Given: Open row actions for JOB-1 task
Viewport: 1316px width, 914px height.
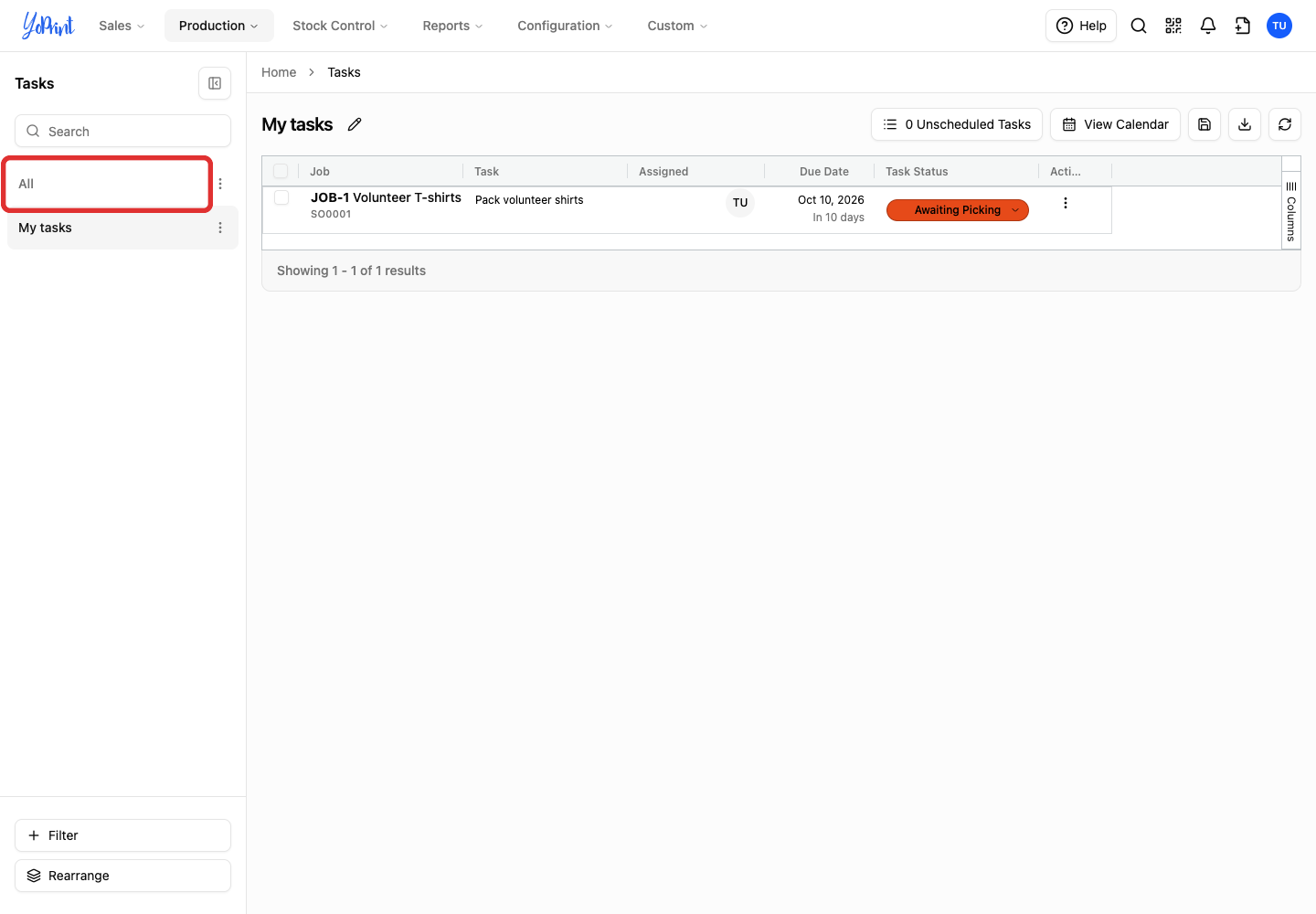Looking at the screenshot, I should tap(1066, 203).
